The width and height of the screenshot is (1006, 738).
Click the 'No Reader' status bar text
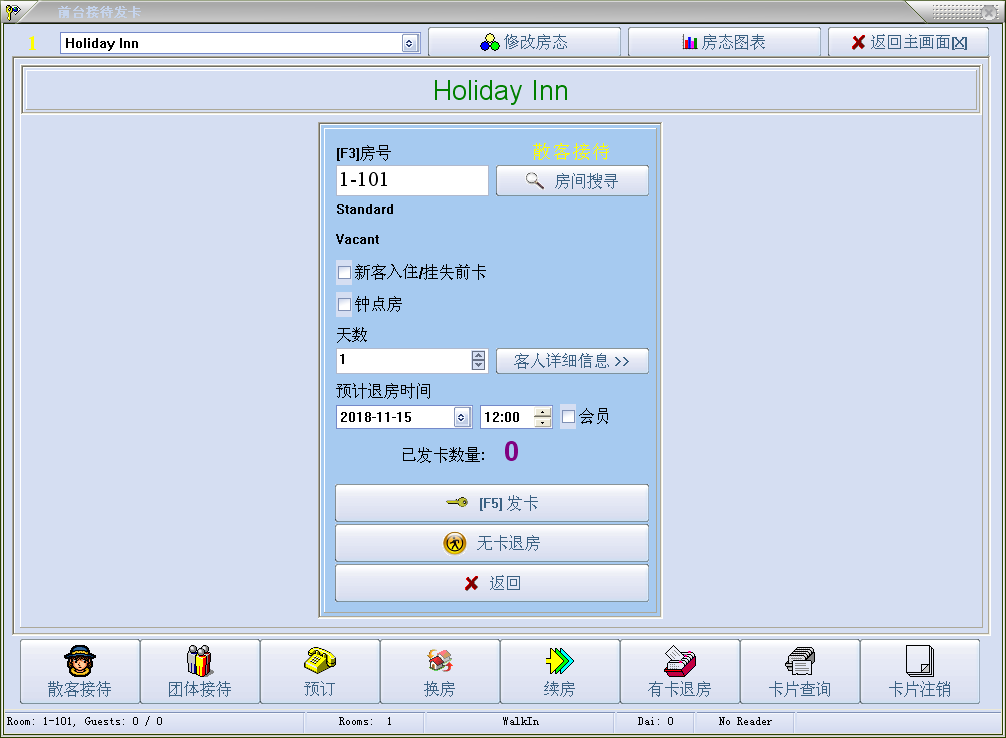point(745,721)
